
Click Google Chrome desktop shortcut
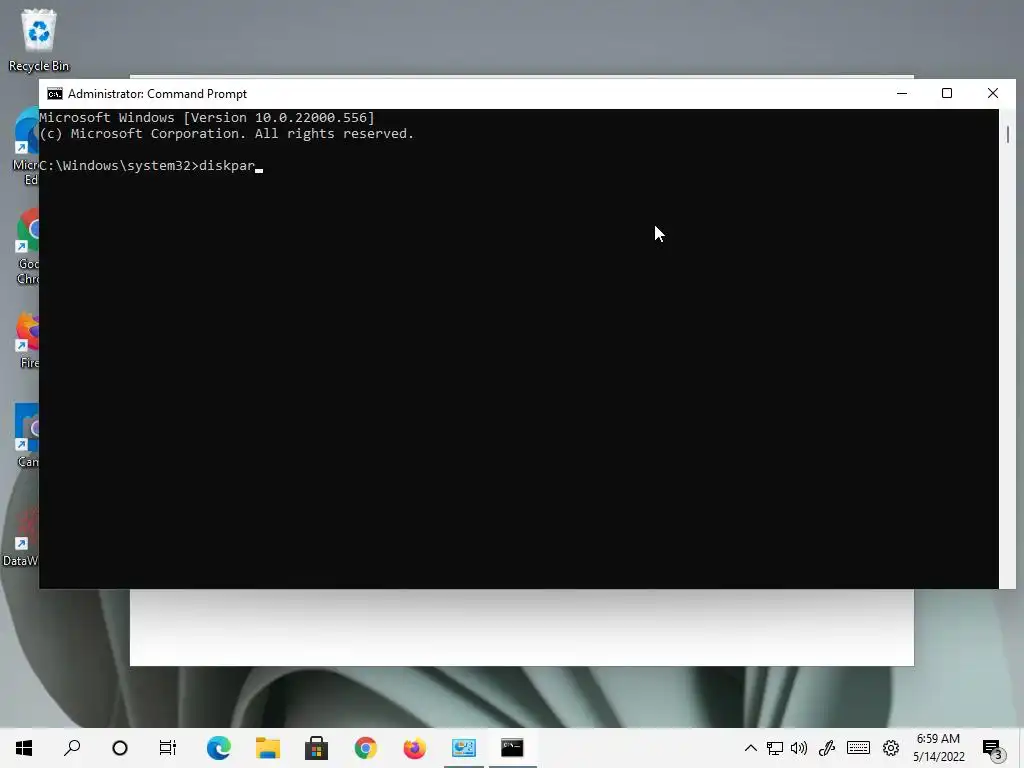pyautogui.click(x=27, y=247)
